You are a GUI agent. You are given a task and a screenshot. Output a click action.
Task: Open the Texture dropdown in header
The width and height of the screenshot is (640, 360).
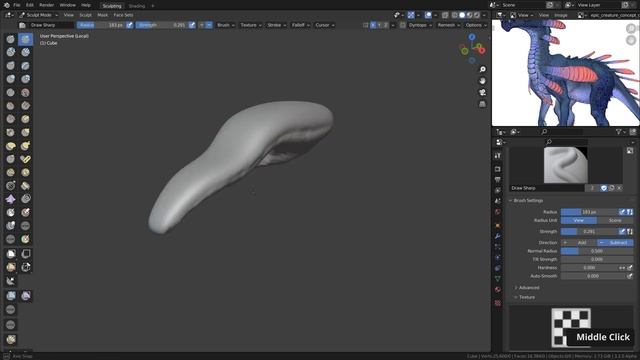pos(251,25)
